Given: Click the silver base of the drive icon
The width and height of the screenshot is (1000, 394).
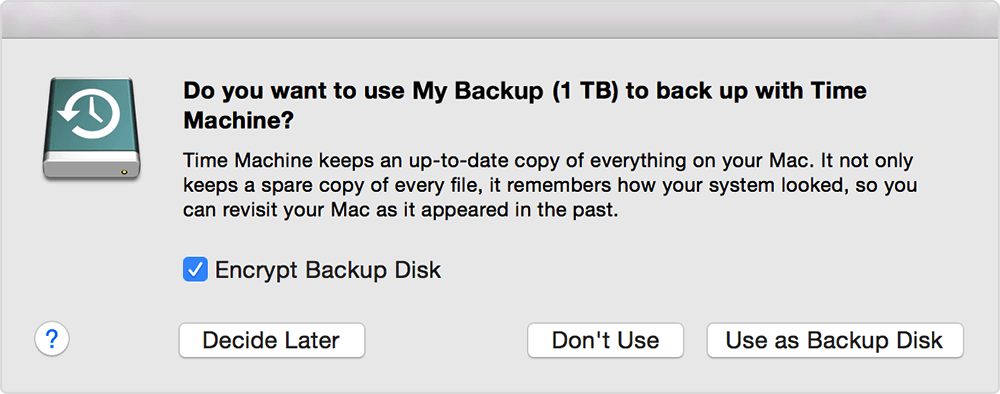Looking at the screenshot, I should click(91, 167).
